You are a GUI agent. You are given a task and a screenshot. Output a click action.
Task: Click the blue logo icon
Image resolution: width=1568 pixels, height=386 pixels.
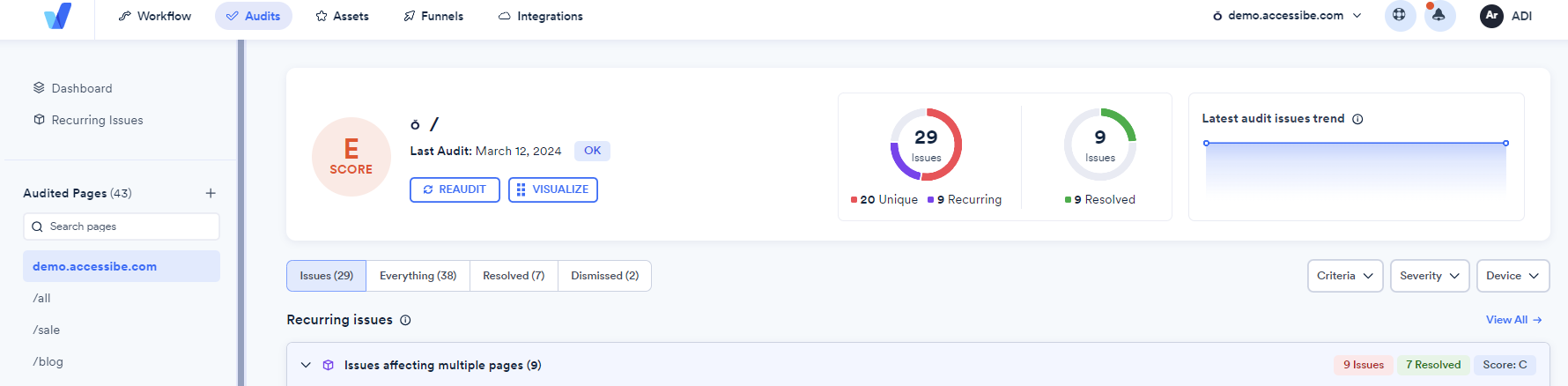[58, 16]
